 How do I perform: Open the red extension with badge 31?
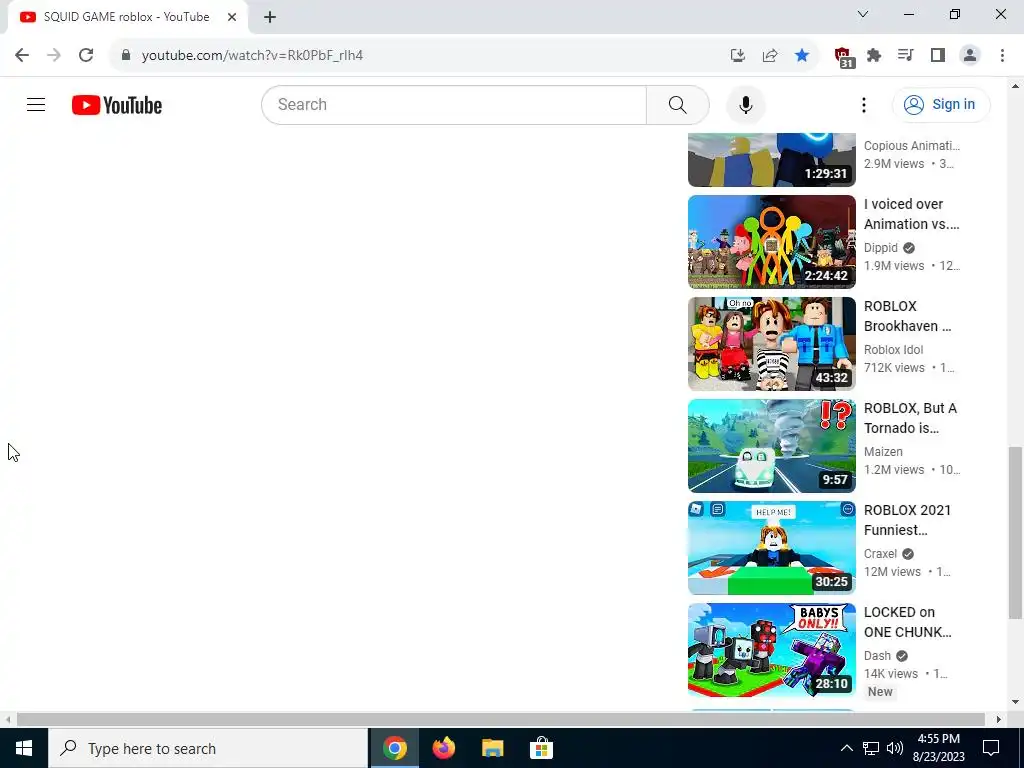844,57
